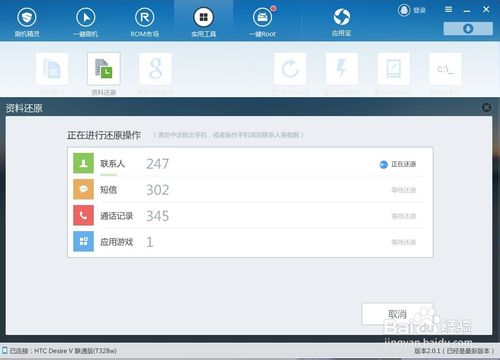Screen dimensions: 500x360
Task: Click the download manager button
Action: coord(468,29)
